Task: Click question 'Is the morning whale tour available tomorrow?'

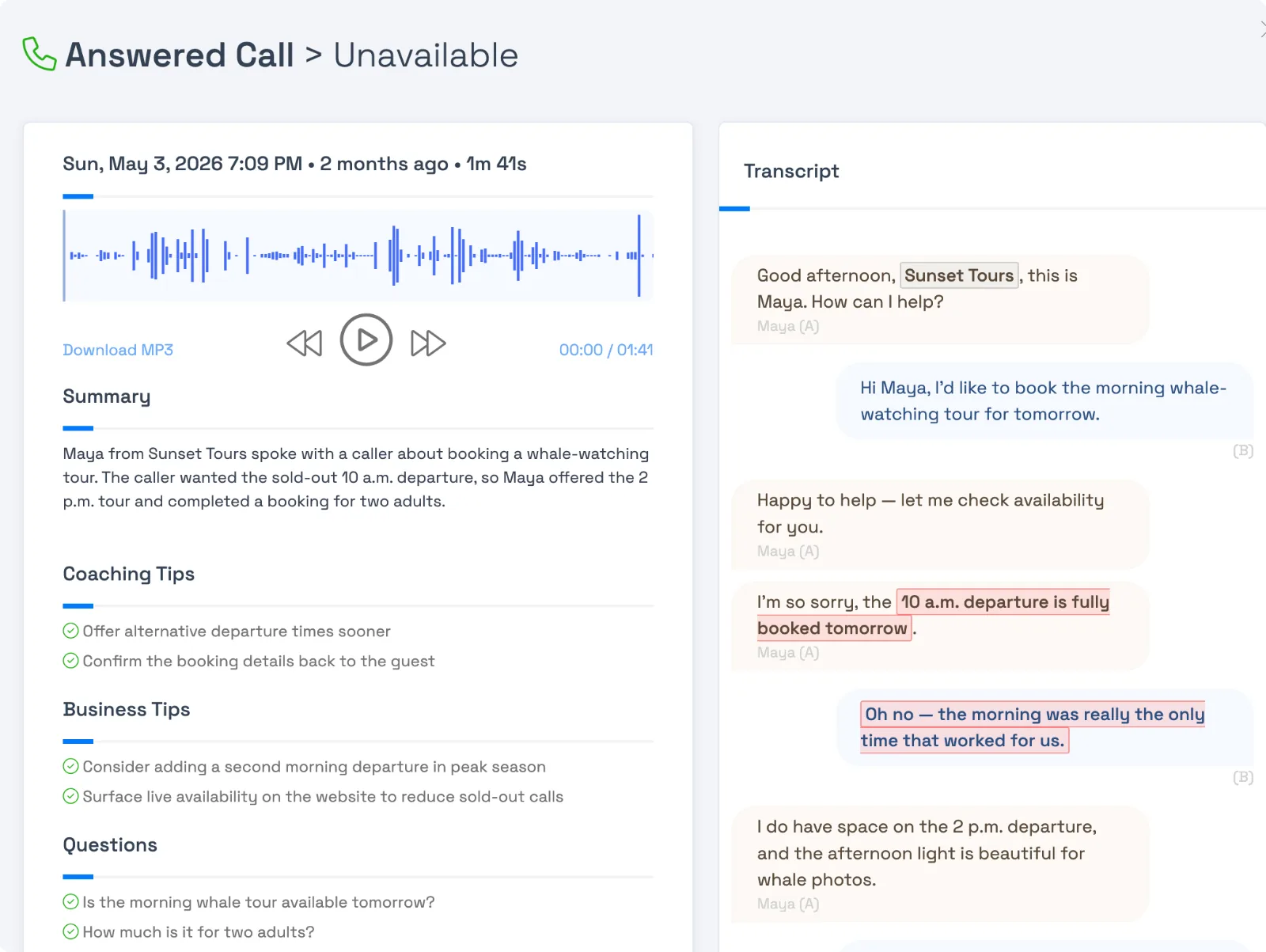Action: coord(259,902)
